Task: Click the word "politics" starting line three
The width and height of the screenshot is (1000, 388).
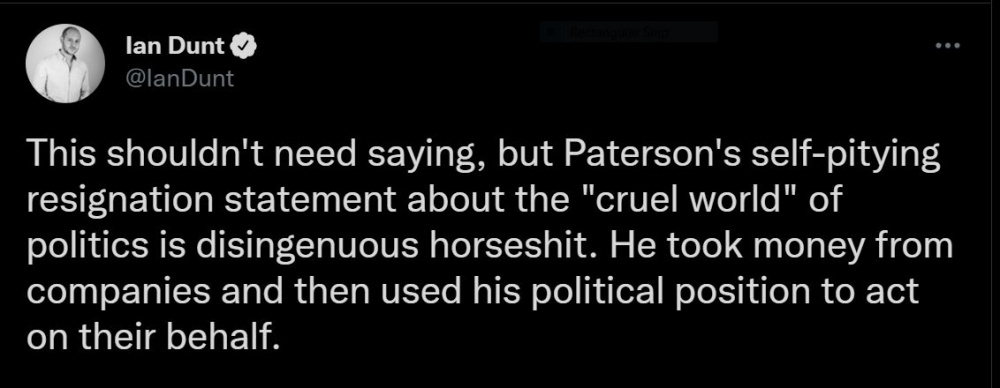Action: 86,246
